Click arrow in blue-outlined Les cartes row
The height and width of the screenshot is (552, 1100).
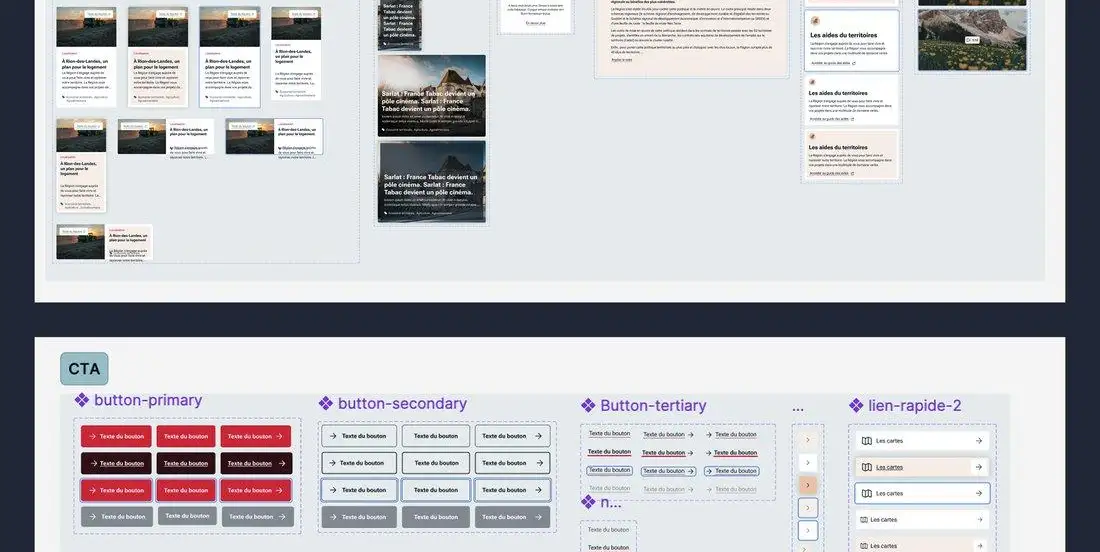(979, 494)
